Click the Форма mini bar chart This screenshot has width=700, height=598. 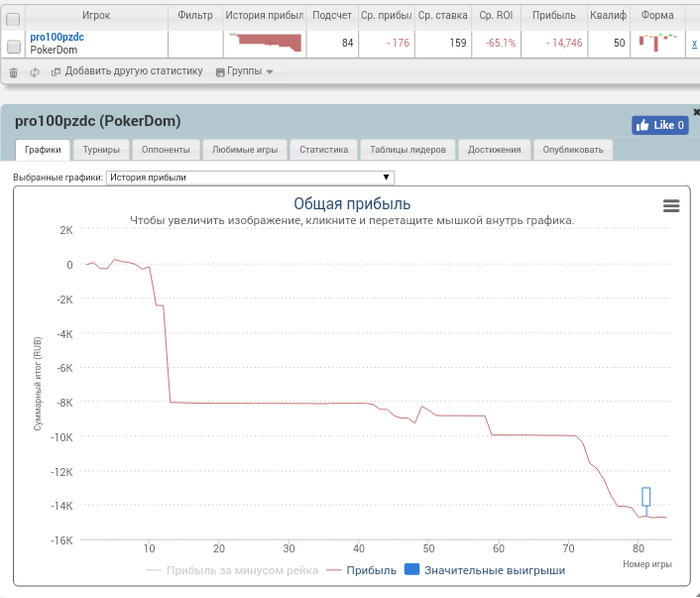(x=658, y=43)
